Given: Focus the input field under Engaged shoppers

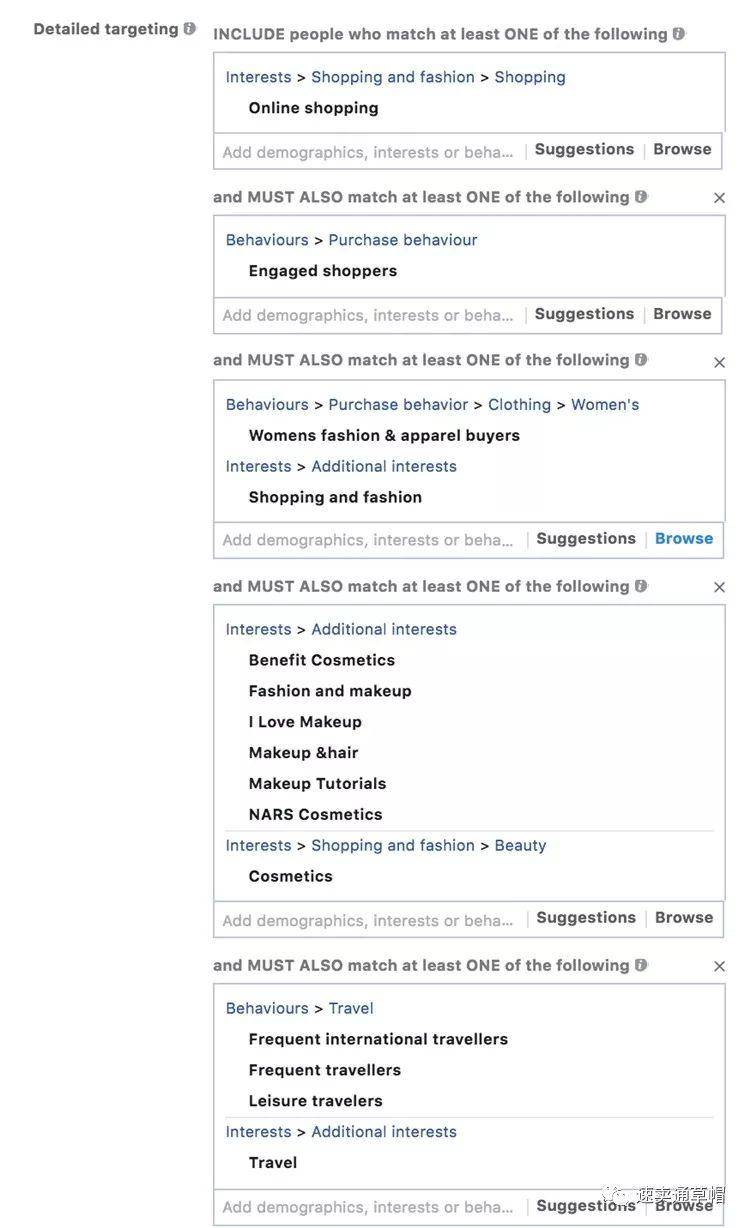Looking at the screenshot, I should 370,315.
